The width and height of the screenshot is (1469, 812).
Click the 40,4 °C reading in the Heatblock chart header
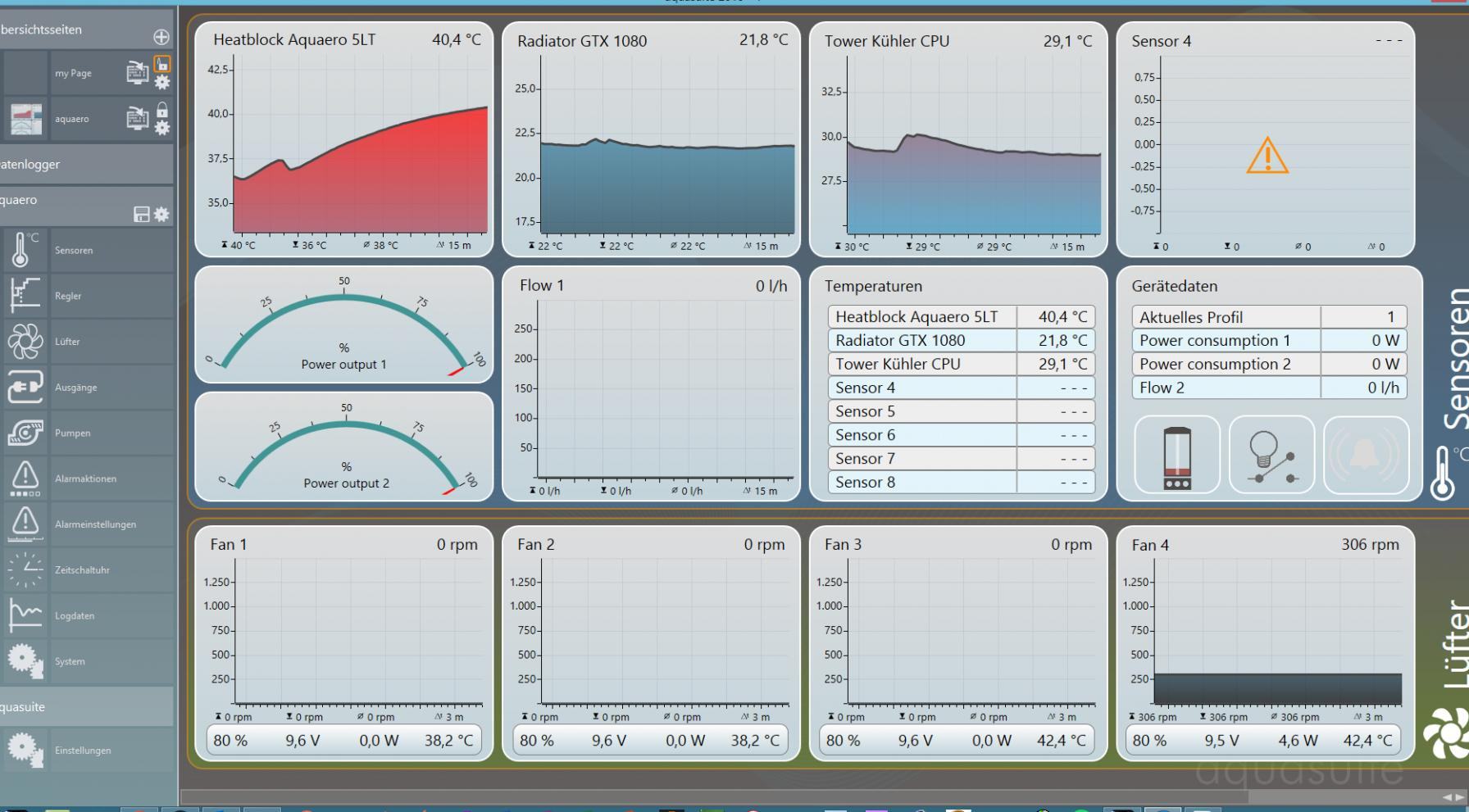457,39
